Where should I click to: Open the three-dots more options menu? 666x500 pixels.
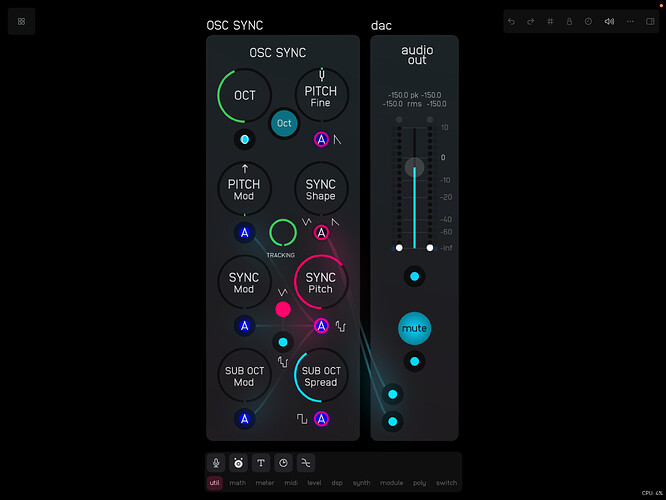[630, 21]
